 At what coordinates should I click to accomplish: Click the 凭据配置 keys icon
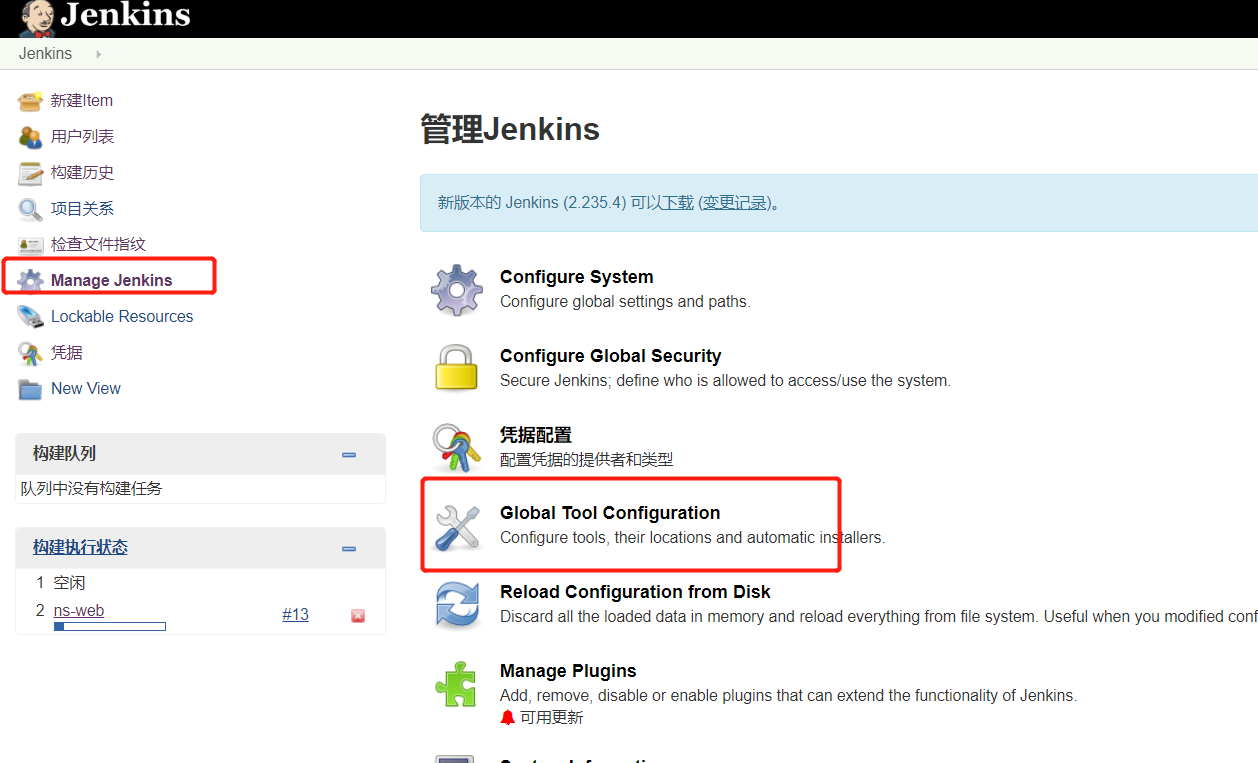coord(457,447)
